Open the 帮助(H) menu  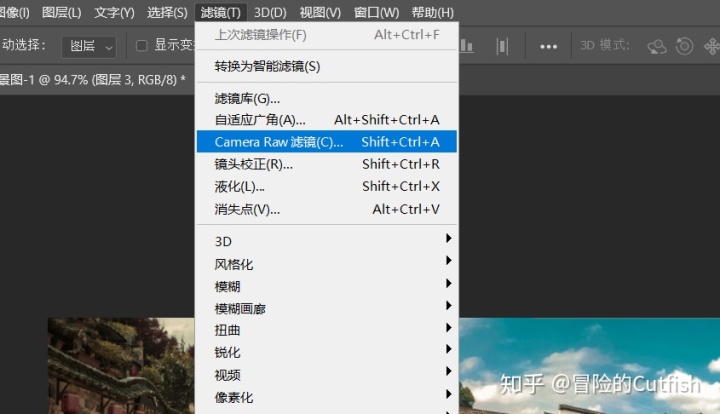click(x=433, y=12)
